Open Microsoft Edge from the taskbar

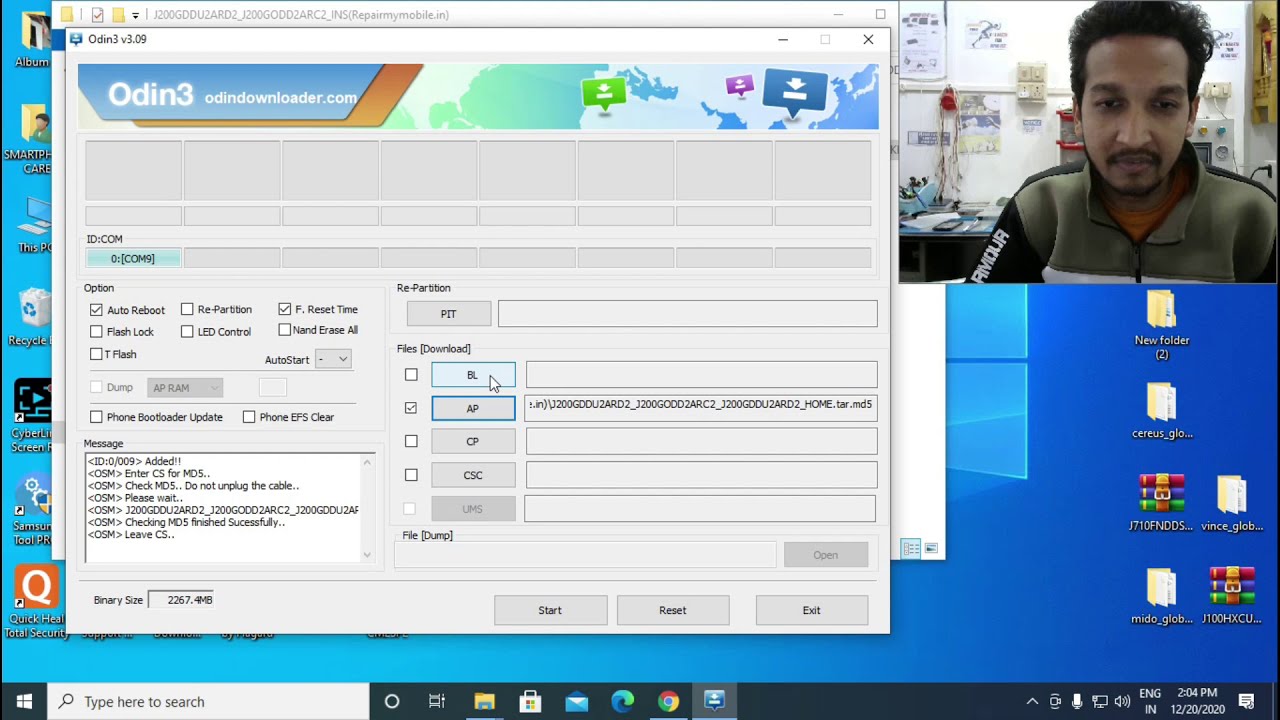coord(622,701)
